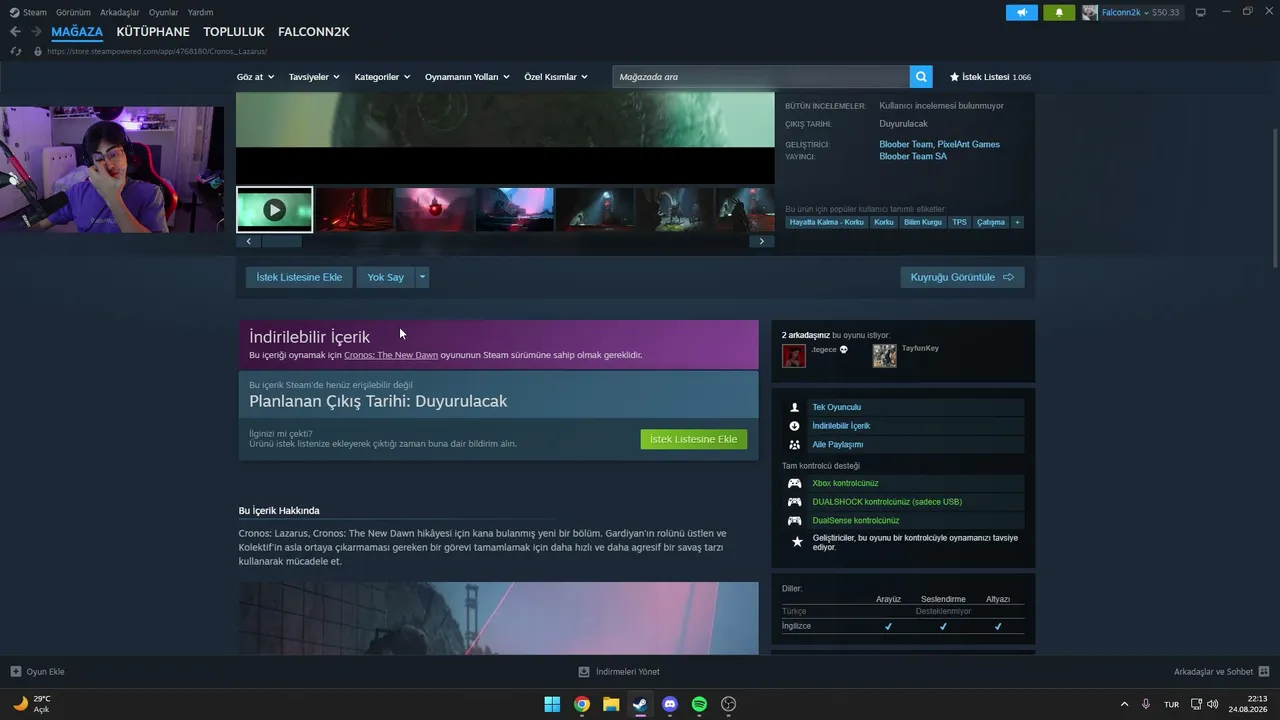1280x720 pixels.
Task: Expand the Özel Kısımlar dropdown
Action: (x=556, y=77)
